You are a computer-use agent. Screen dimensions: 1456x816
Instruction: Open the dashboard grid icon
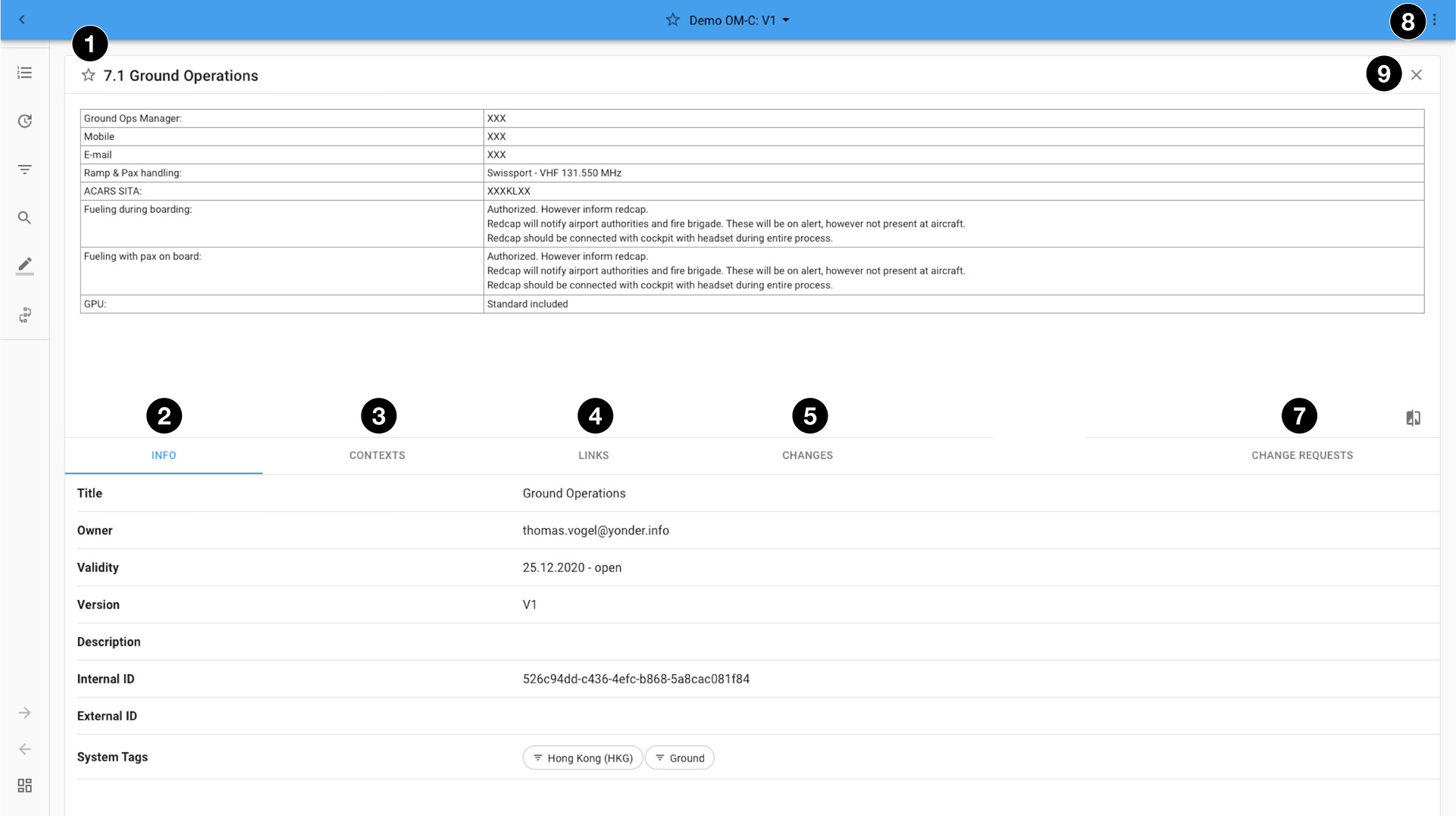coord(25,786)
